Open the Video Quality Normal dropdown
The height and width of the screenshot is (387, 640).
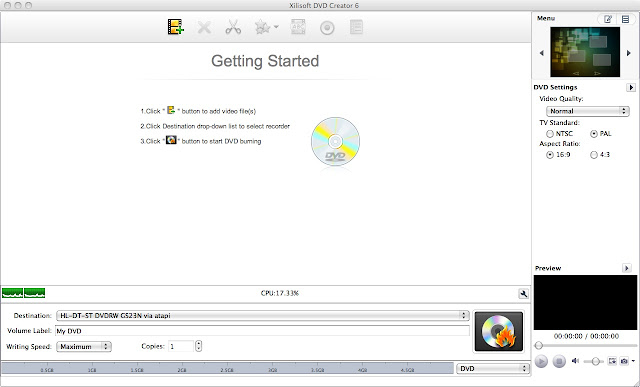(x=587, y=111)
